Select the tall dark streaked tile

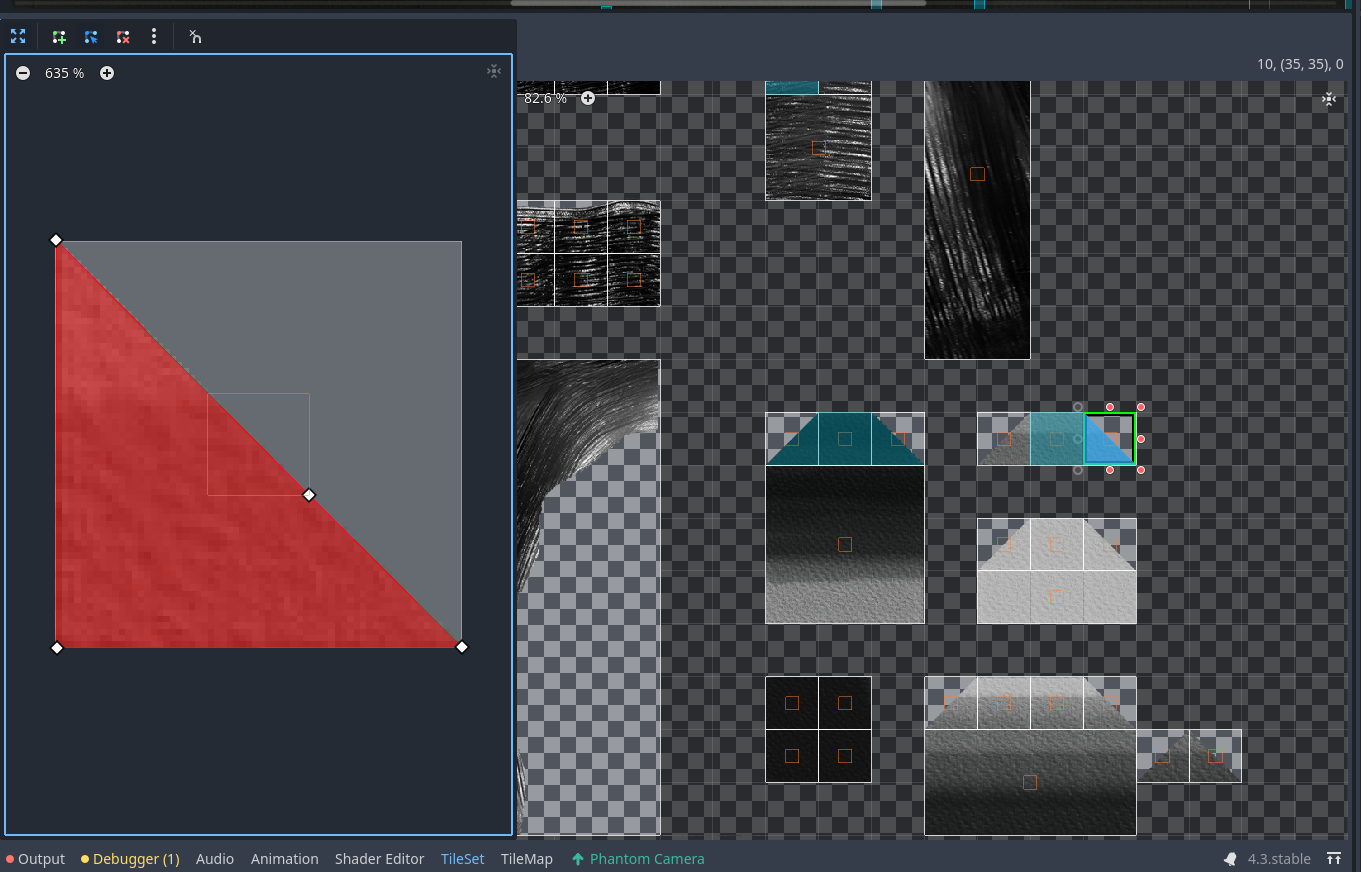click(x=977, y=219)
